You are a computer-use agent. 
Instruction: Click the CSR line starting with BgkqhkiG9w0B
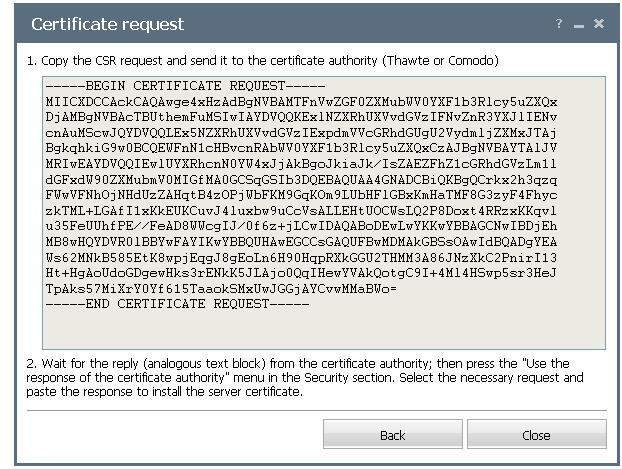pyautogui.click(x=301, y=148)
